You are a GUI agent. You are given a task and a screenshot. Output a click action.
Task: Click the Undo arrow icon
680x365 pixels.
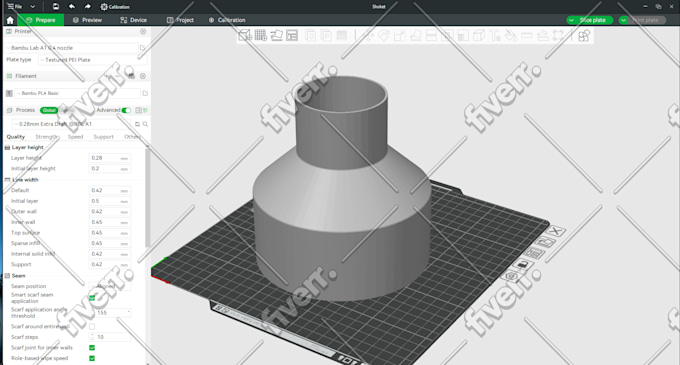[72, 7]
